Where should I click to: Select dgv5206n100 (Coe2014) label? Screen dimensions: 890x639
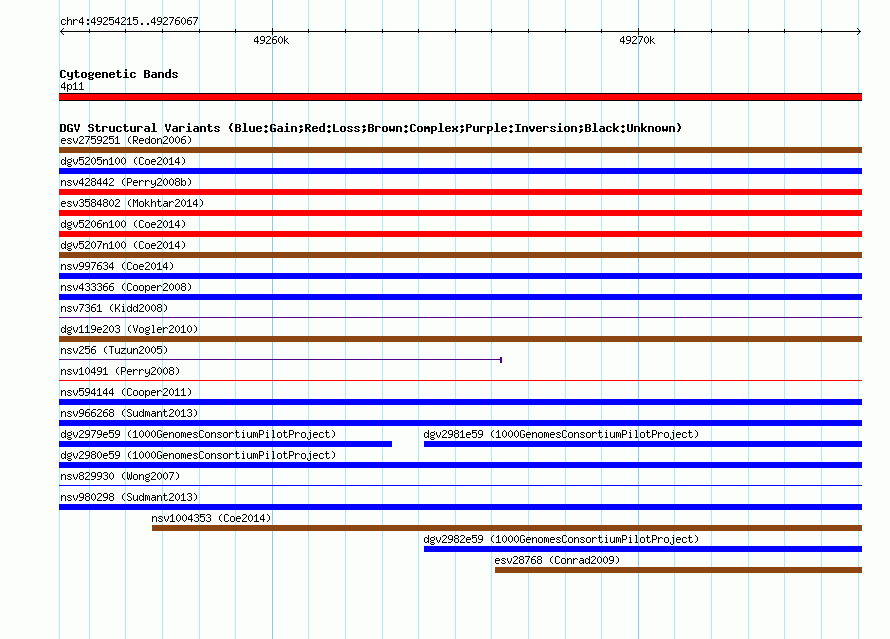123,224
